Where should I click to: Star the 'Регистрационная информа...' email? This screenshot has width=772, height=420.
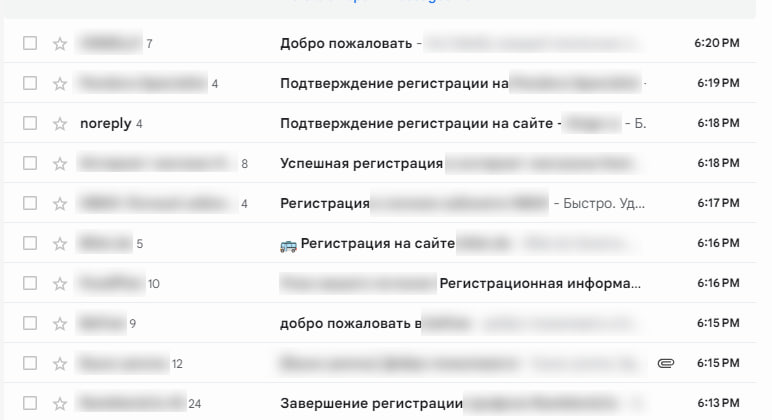[x=60, y=284]
